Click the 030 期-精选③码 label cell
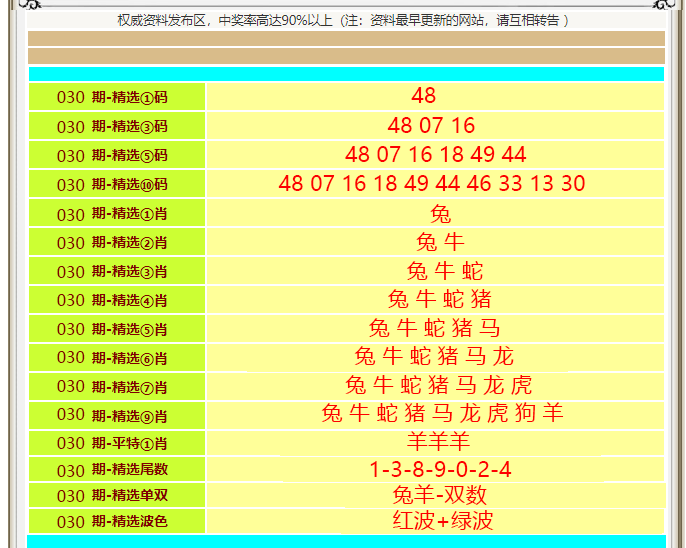The width and height of the screenshot is (686, 548). 116,126
